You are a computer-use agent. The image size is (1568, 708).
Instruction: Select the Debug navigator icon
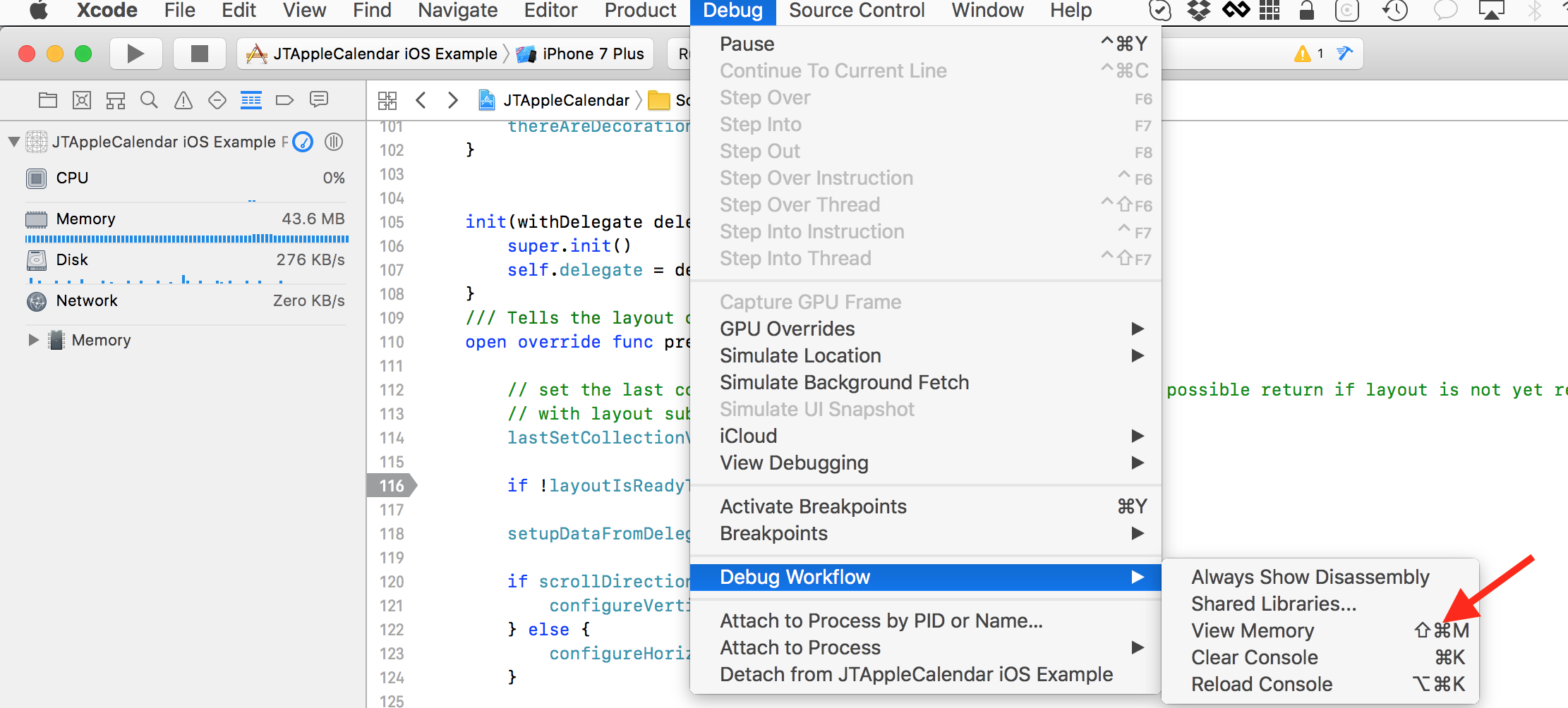[x=251, y=100]
